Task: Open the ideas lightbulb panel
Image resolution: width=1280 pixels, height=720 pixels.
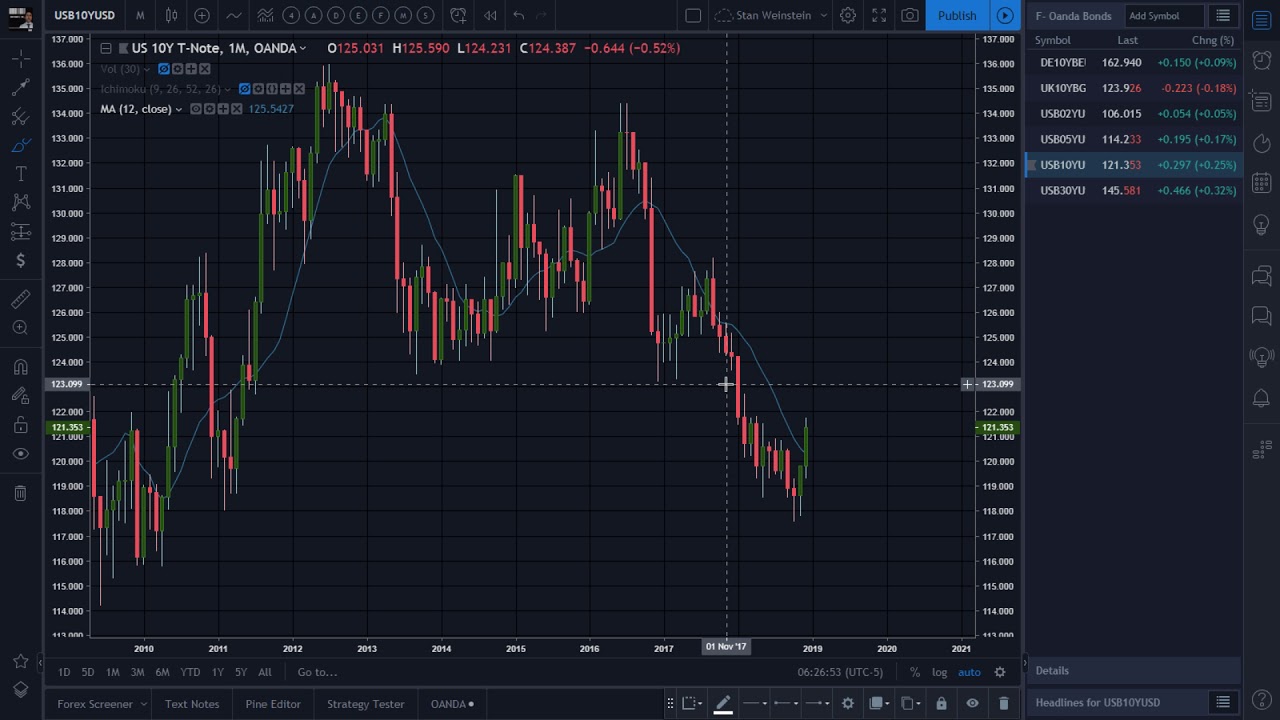Action: click(1262, 225)
